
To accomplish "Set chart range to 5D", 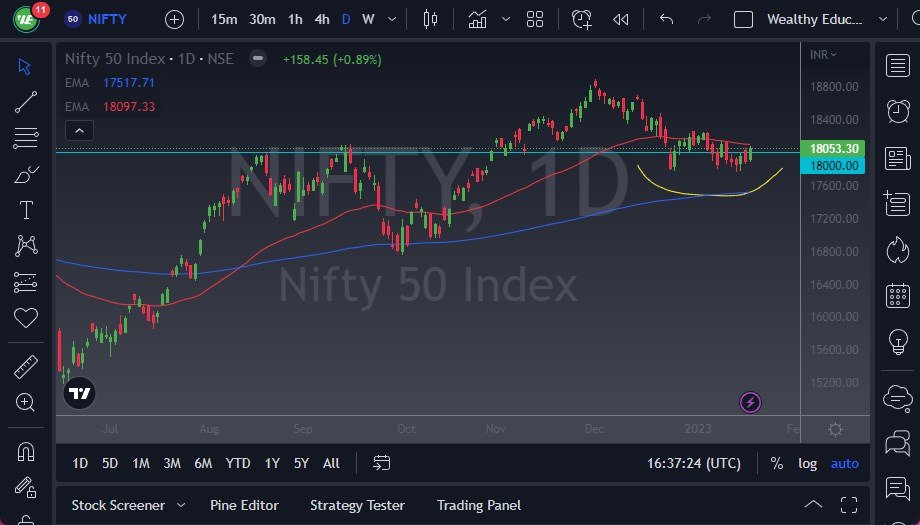I will tap(110, 463).
